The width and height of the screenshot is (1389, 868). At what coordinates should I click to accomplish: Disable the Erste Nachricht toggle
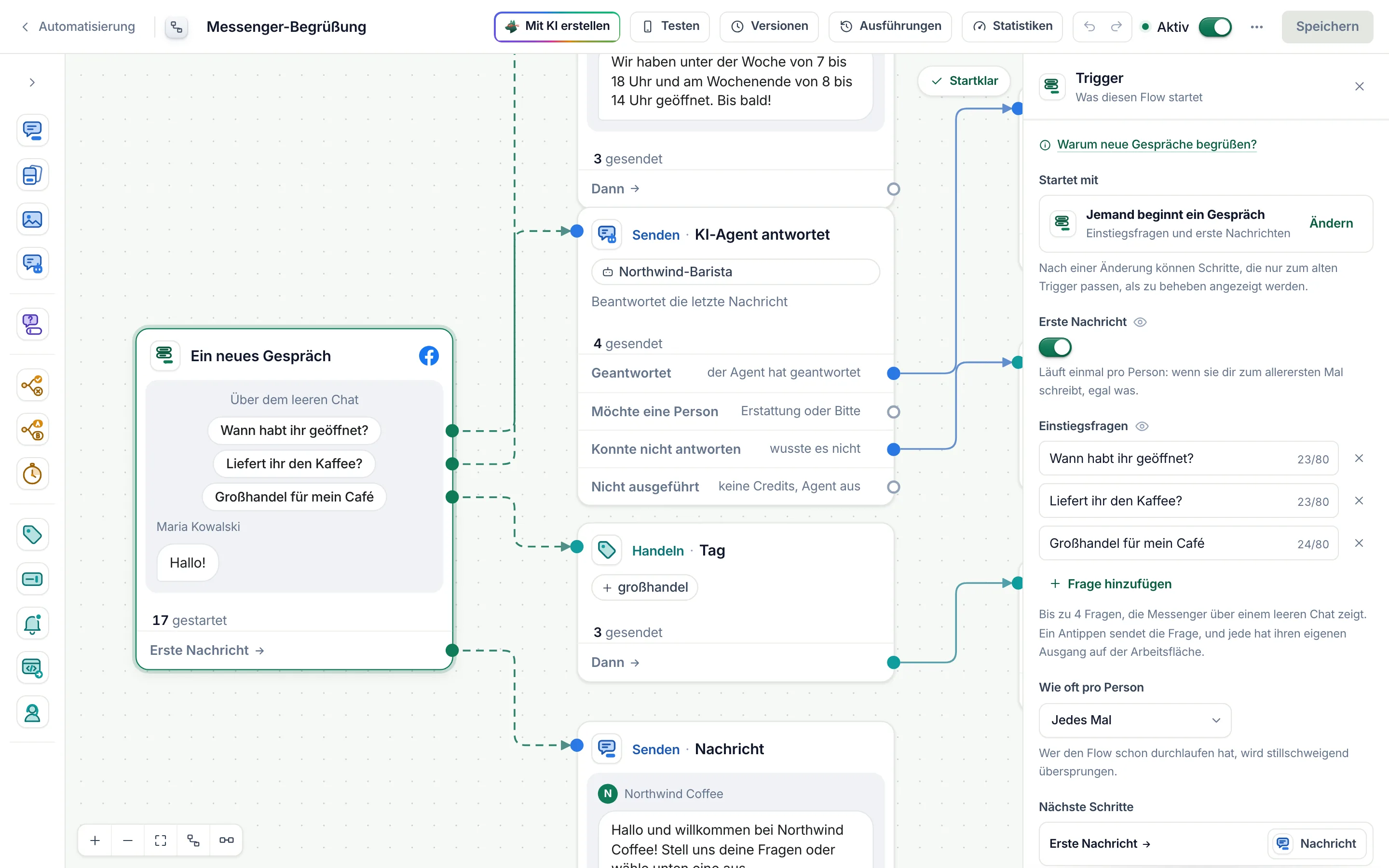[1055, 347]
